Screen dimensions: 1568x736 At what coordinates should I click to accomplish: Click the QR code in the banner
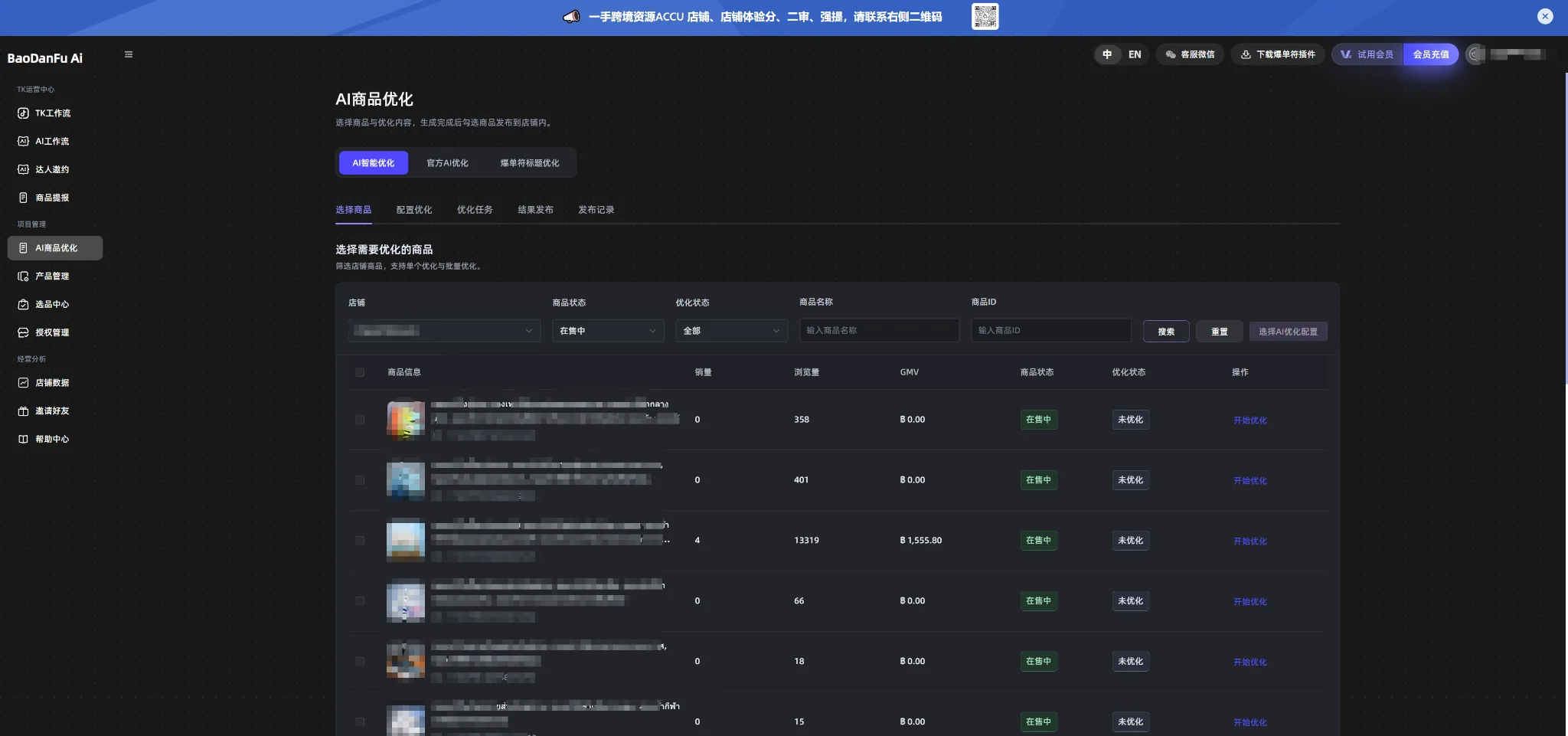click(x=985, y=17)
